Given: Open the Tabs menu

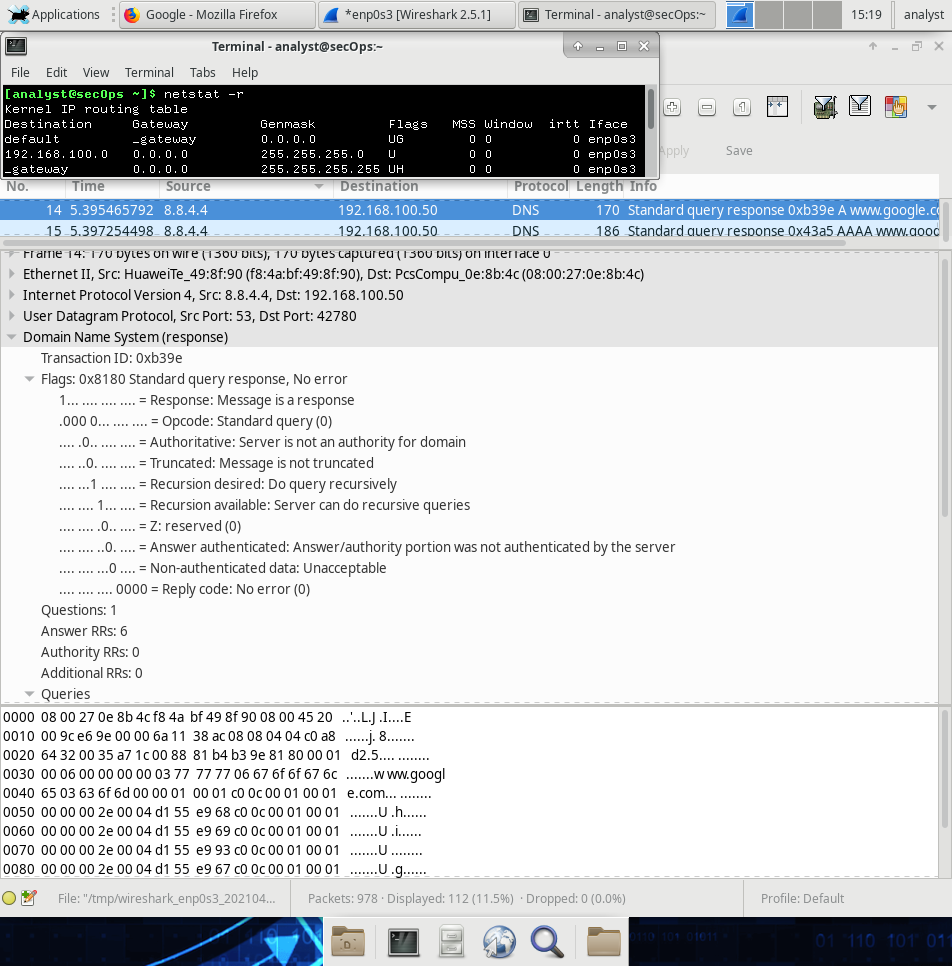Looking at the screenshot, I should click(x=202, y=72).
